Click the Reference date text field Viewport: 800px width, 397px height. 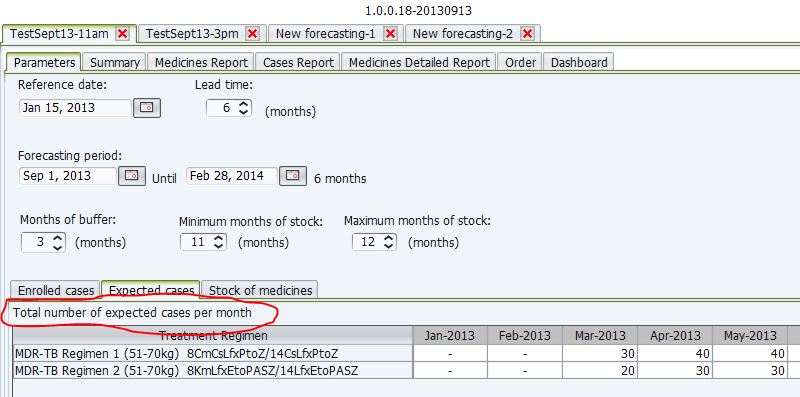75,108
